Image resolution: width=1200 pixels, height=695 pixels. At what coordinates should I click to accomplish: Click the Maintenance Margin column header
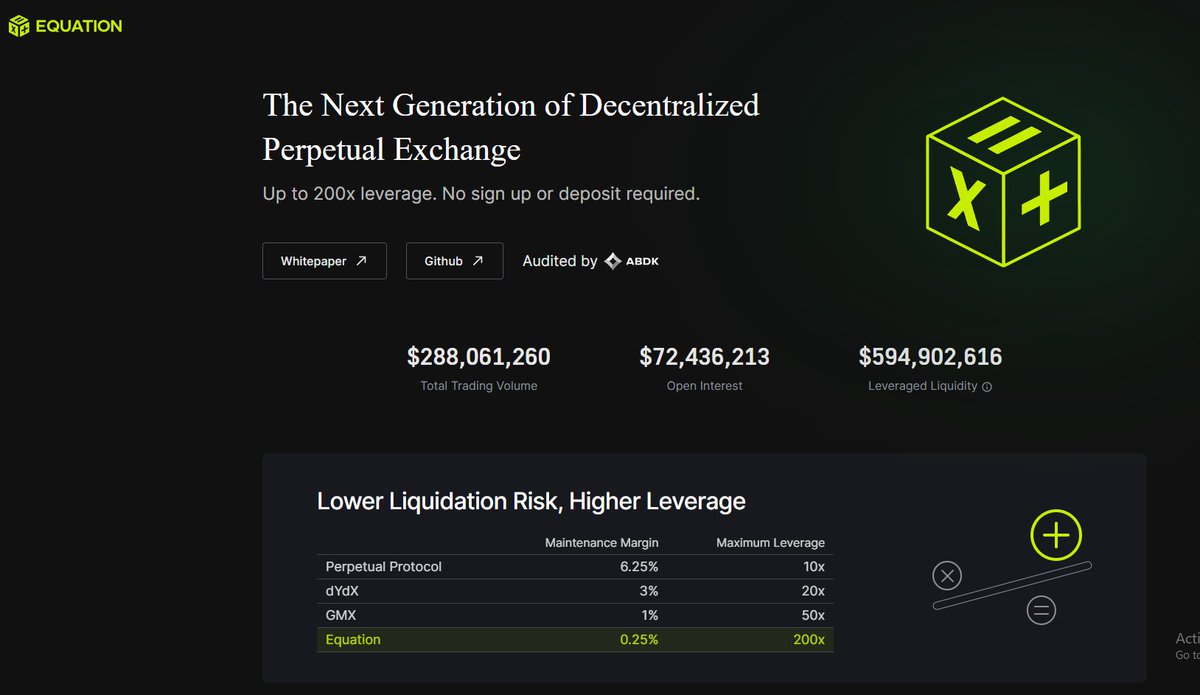tap(602, 543)
